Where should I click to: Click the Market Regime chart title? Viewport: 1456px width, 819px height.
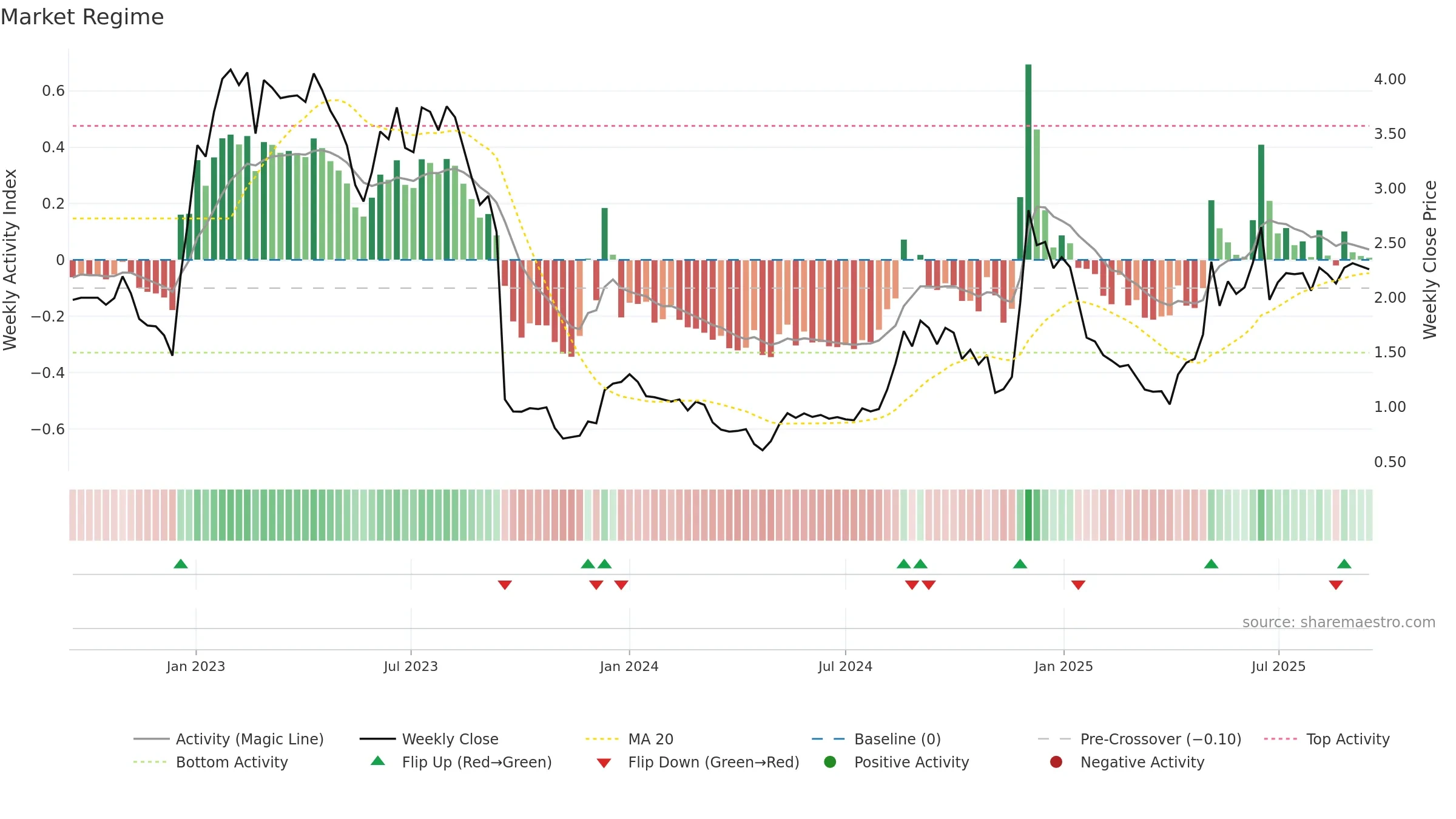point(82,17)
